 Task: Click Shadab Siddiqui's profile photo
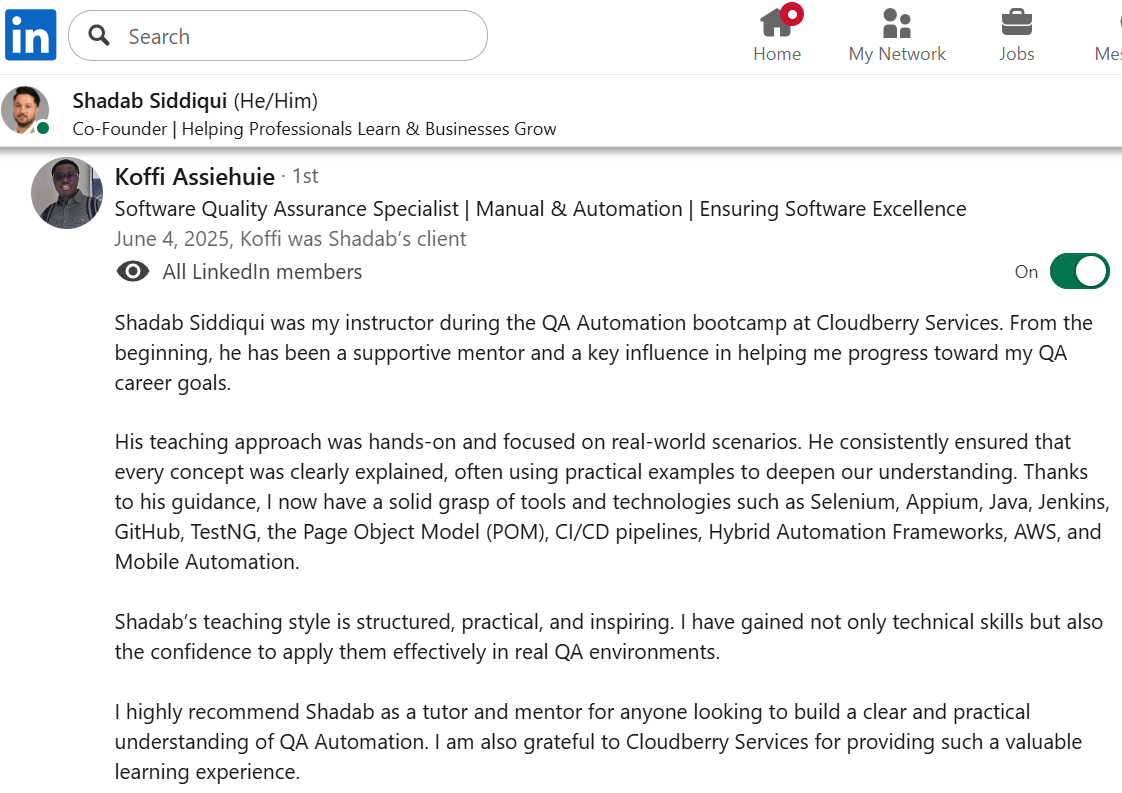25,110
